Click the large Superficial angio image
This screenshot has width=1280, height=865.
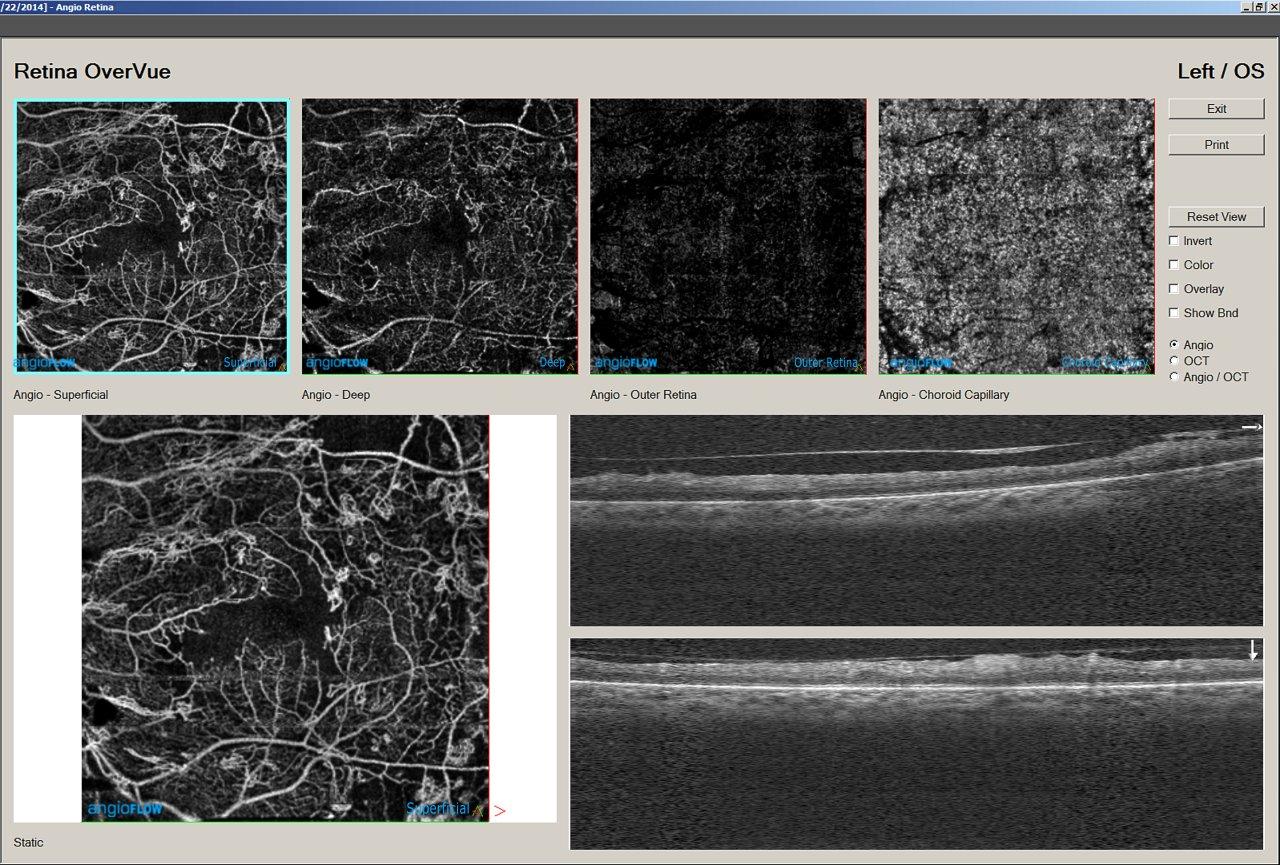(x=285, y=619)
